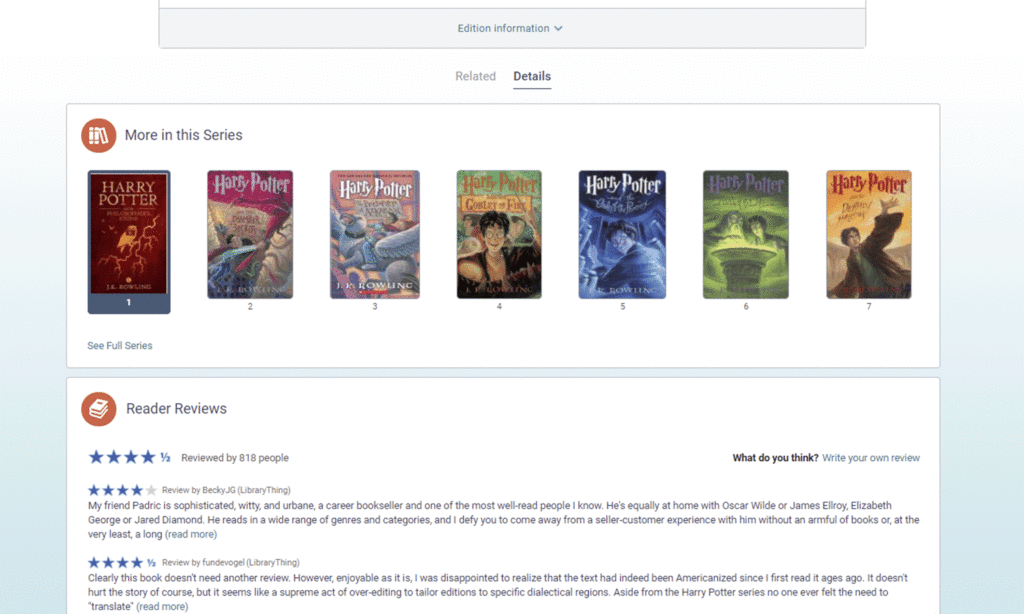Click the star rating on BeckyJG's review
The image size is (1024, 614).
pyautogui.click(x=122, y=490)
